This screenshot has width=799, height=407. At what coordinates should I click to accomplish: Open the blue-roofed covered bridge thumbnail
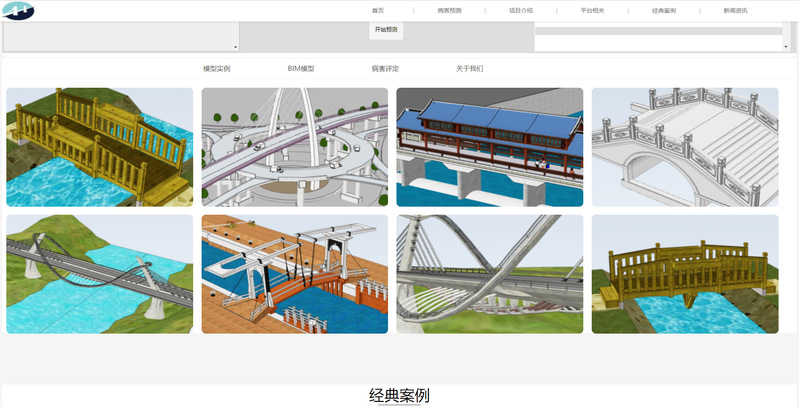click(x=489, y=147)
